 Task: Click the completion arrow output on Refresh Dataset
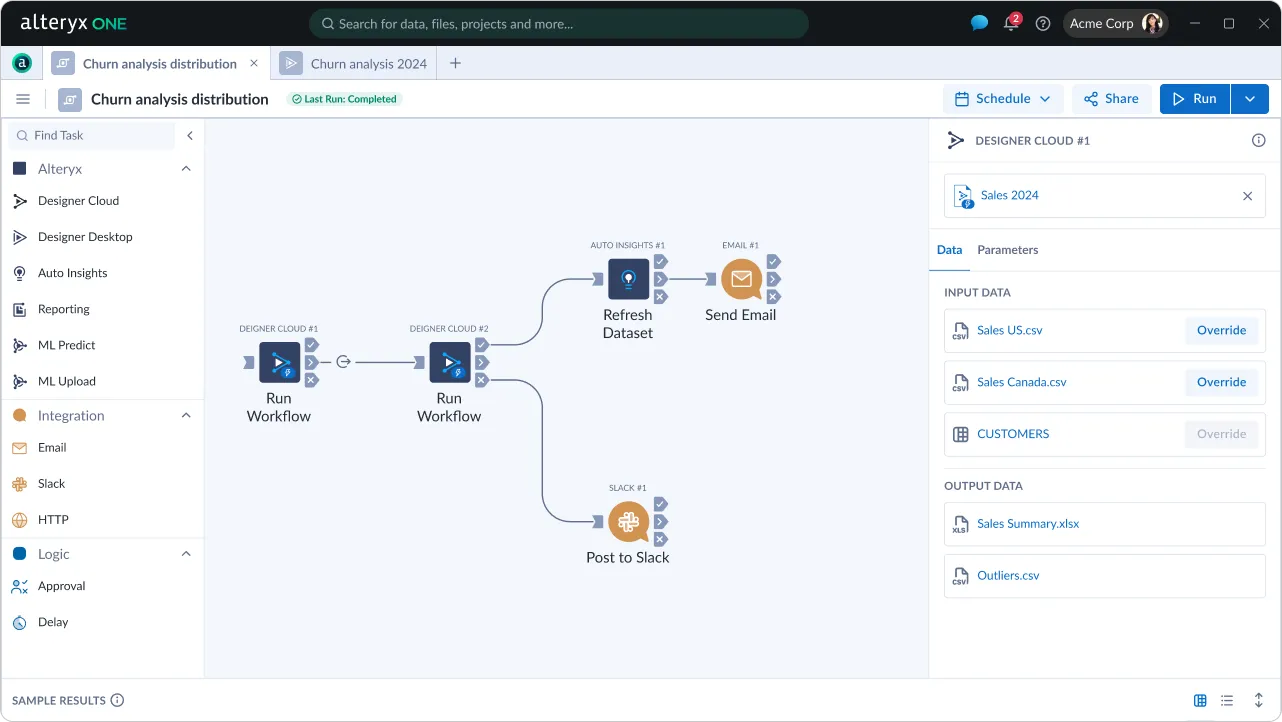coord(661,279)
